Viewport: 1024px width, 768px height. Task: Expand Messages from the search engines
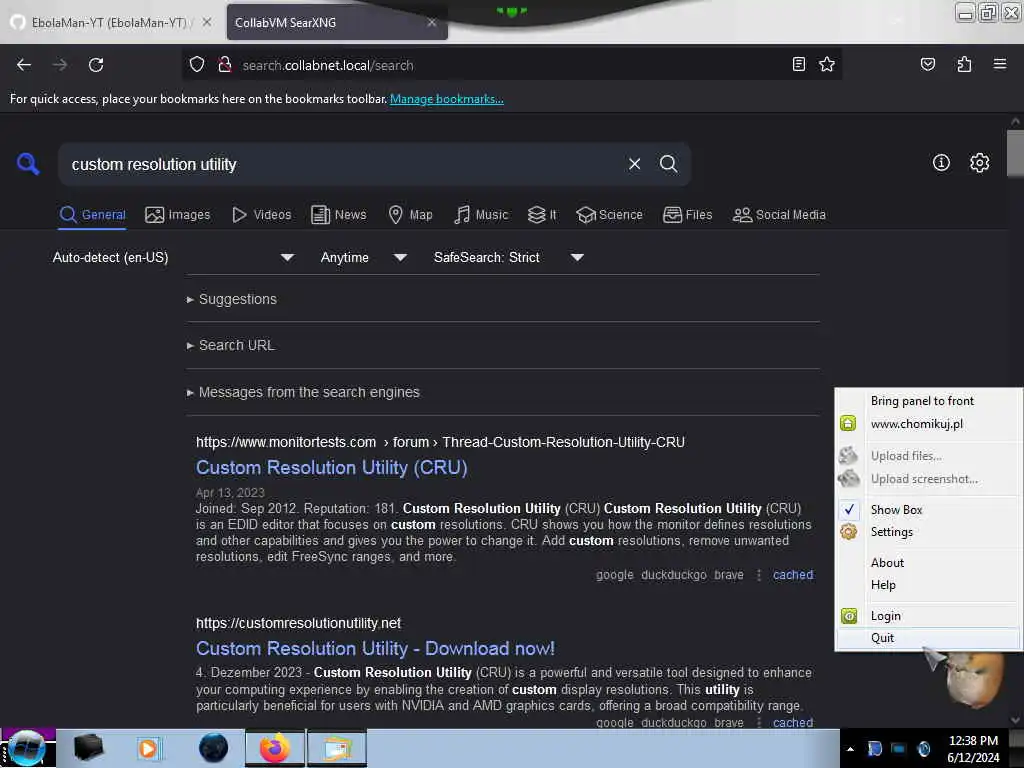(x=303, y=392)
